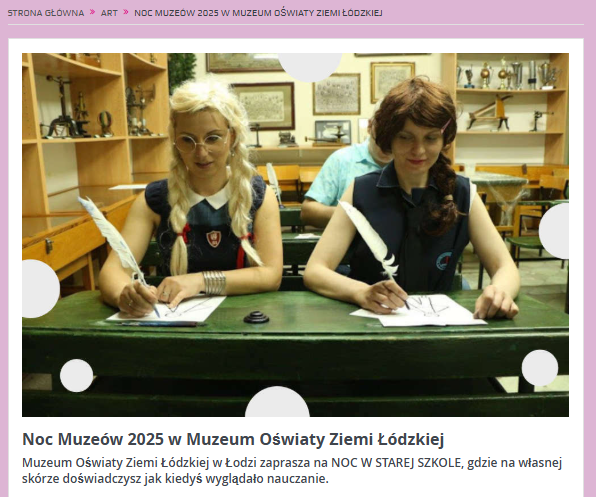Go to the ART breadcrumb category
Viewport: 596px width, 497px height.
109,13
